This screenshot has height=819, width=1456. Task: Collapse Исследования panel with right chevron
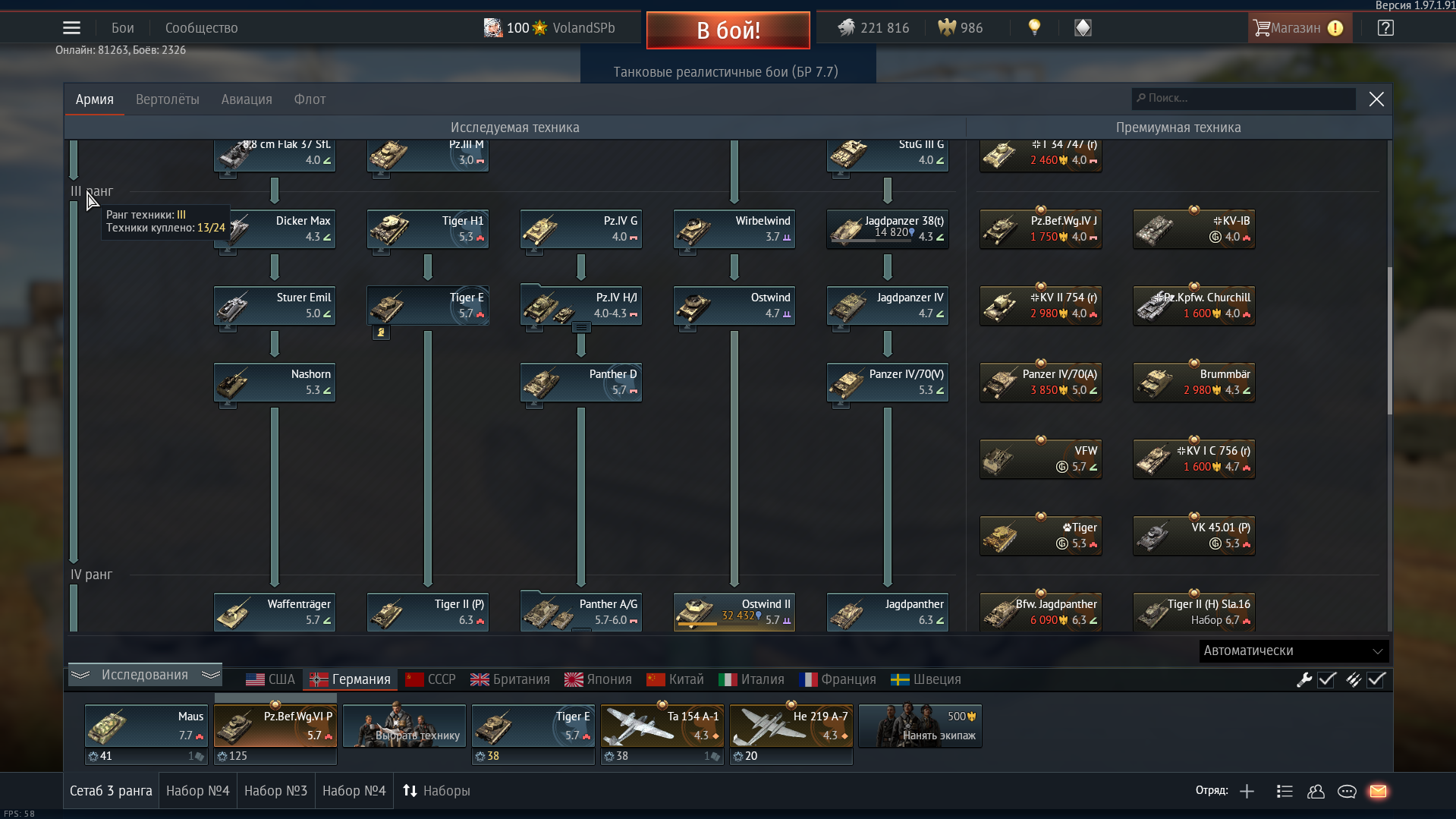[x=211, y=674]
